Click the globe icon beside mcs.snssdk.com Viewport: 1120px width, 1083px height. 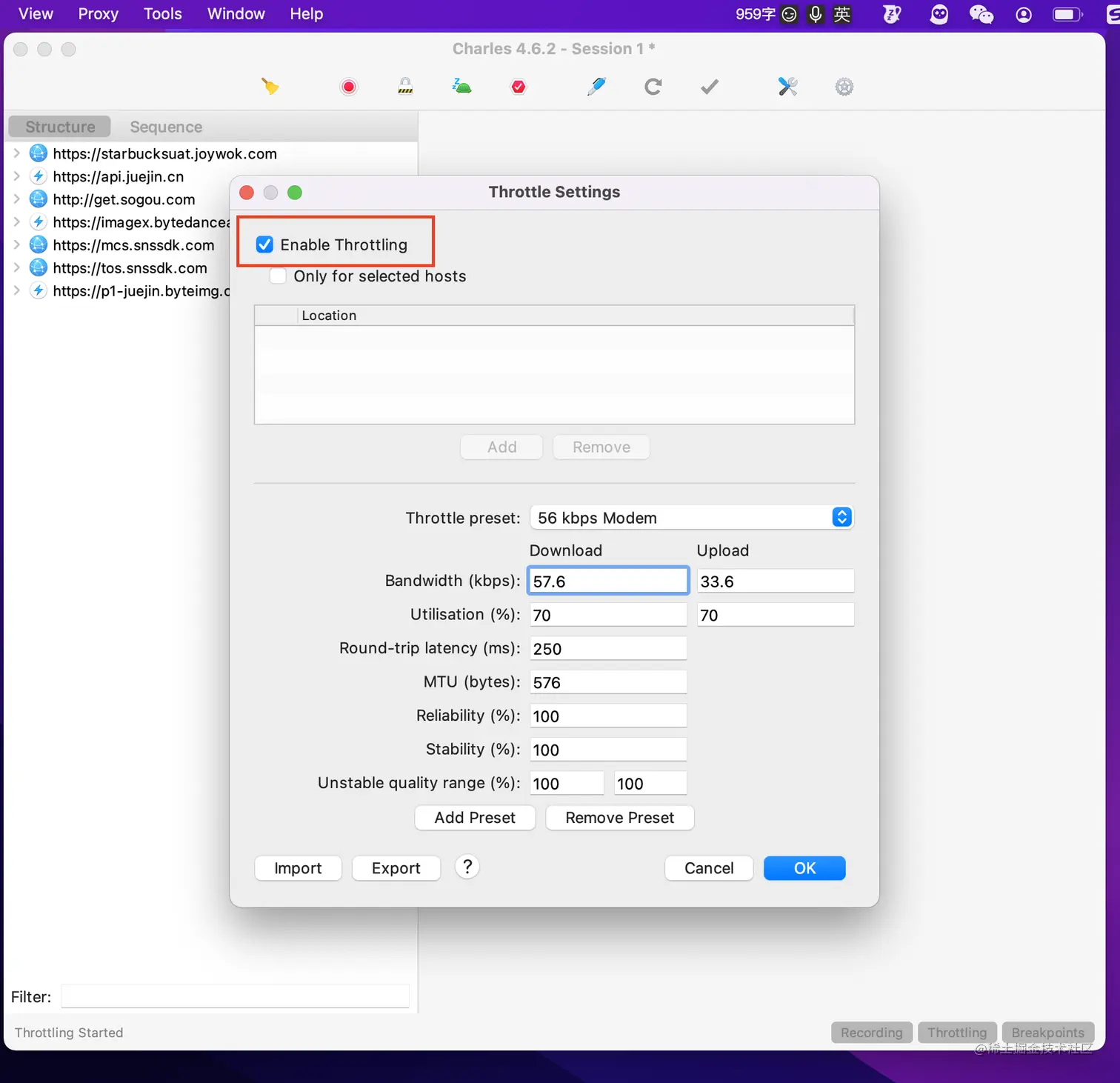coord(39,245)
